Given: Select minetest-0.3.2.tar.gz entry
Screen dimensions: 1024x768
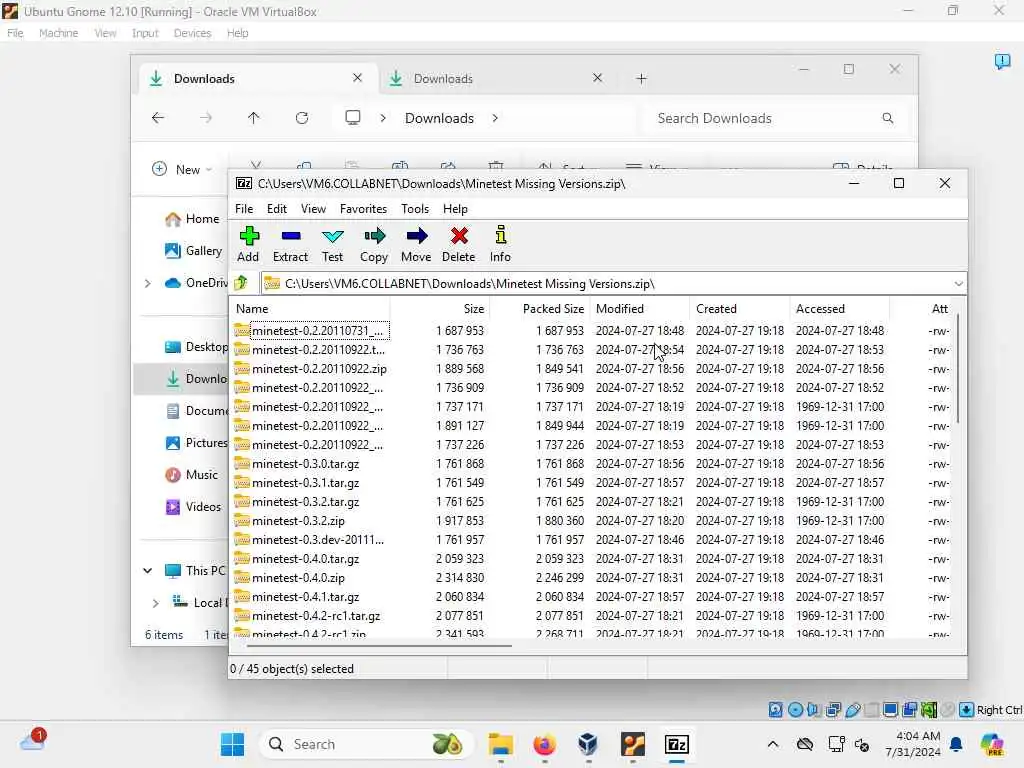Looking at the screenshot, I should click(591, 502).
